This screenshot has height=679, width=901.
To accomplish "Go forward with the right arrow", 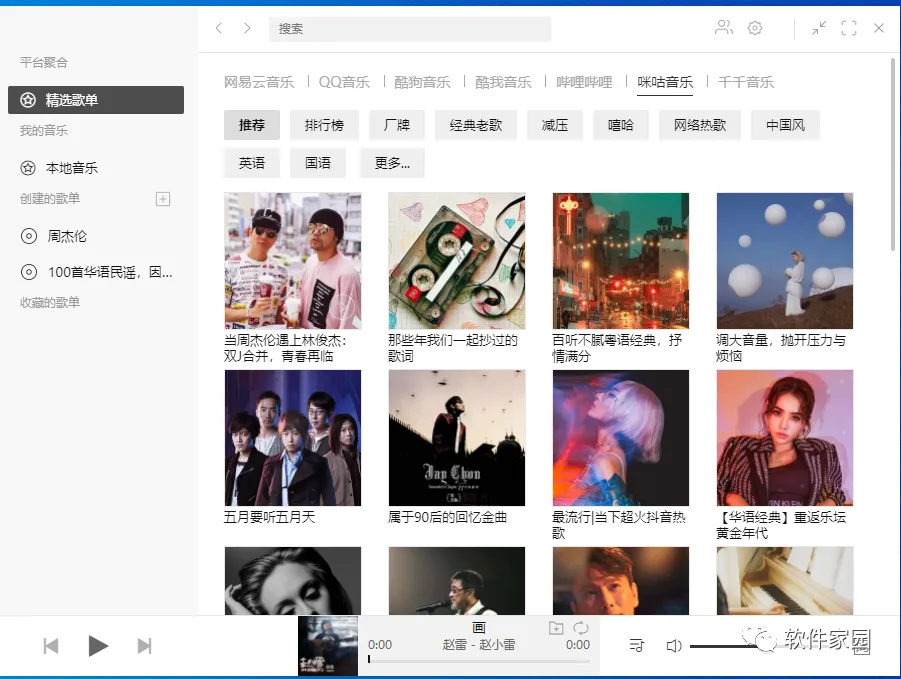I will tap(247, 28).
